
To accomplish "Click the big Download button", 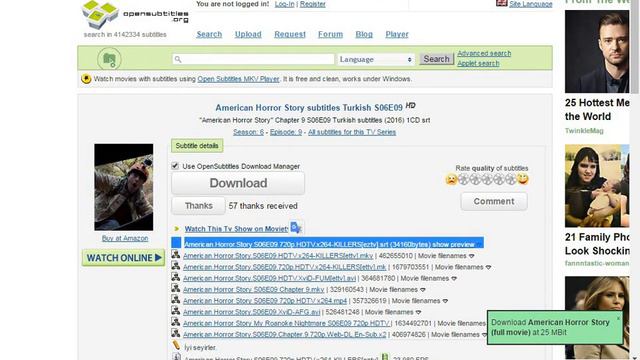I will (238, 183).
